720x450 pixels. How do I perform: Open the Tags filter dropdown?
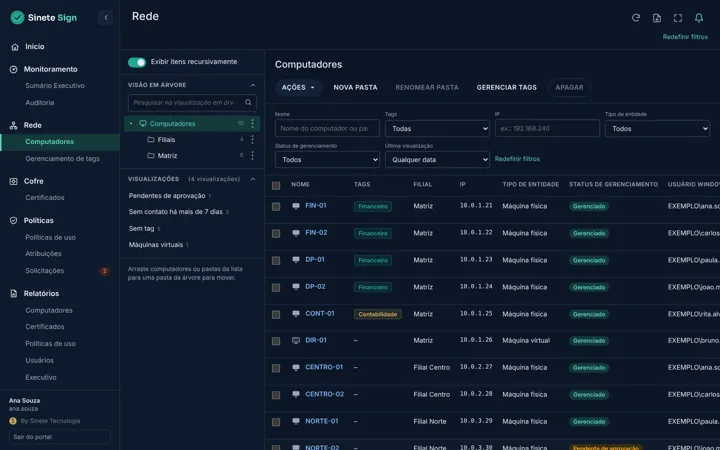[437, 129]
